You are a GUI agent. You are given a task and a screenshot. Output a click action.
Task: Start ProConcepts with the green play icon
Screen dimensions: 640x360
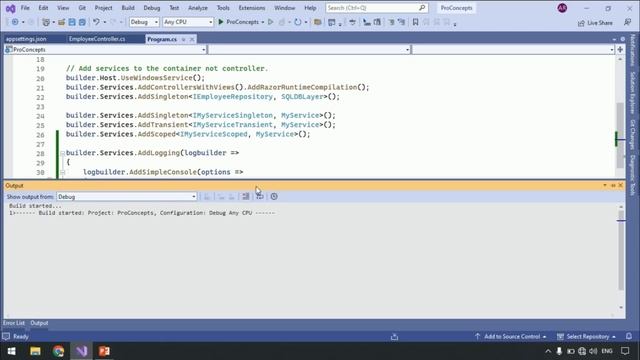[x=221, y=22]
